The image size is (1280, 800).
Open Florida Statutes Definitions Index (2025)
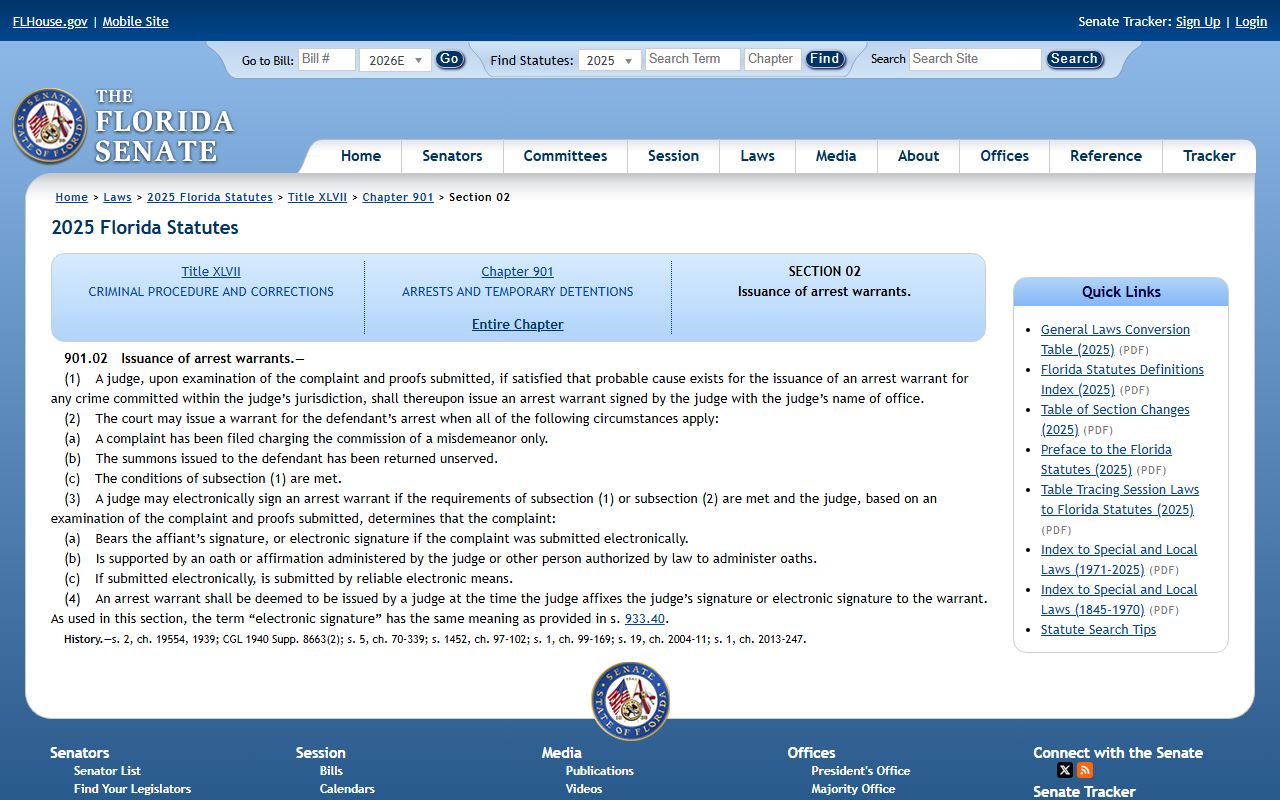tap(1122, 379)
